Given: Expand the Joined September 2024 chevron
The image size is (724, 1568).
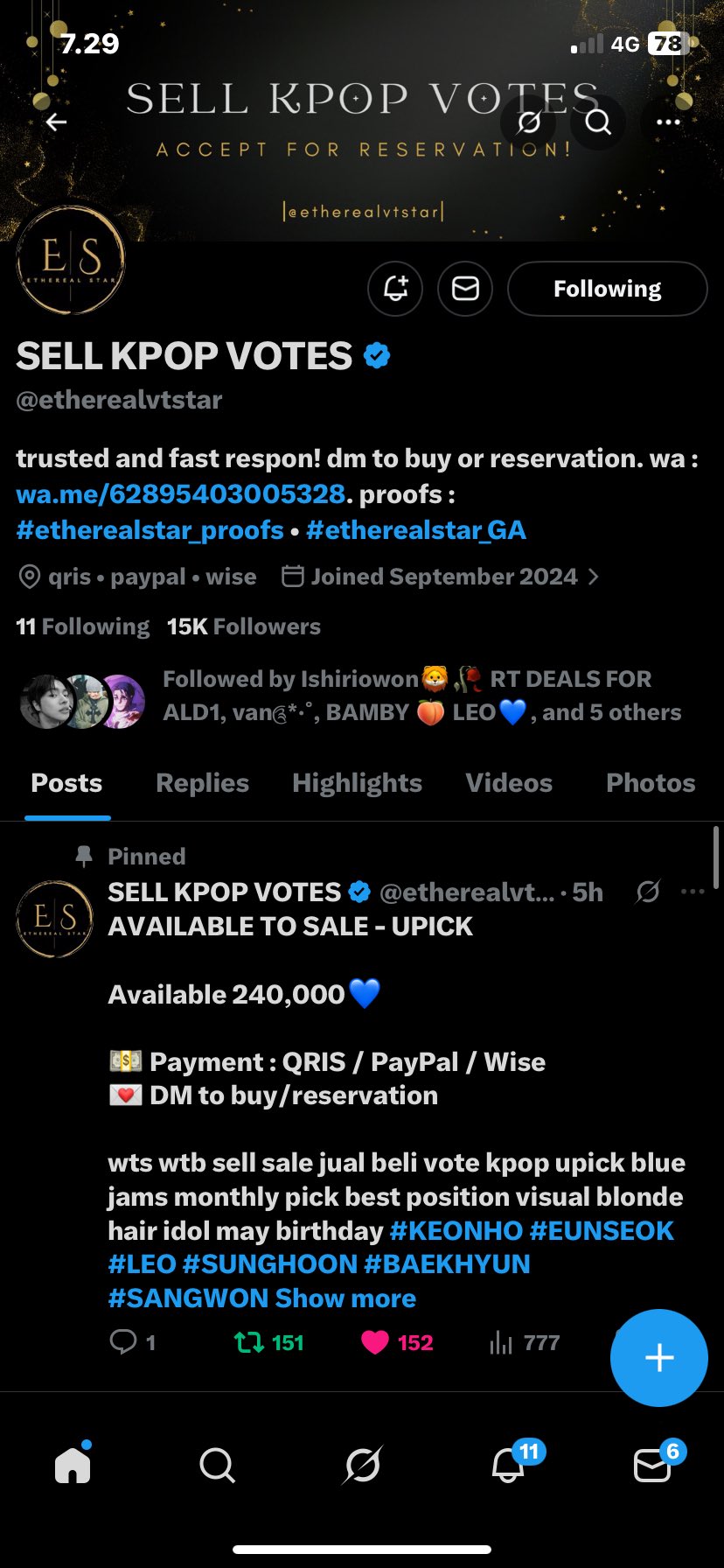Looking at the screenshot, I should coord(594,577).
